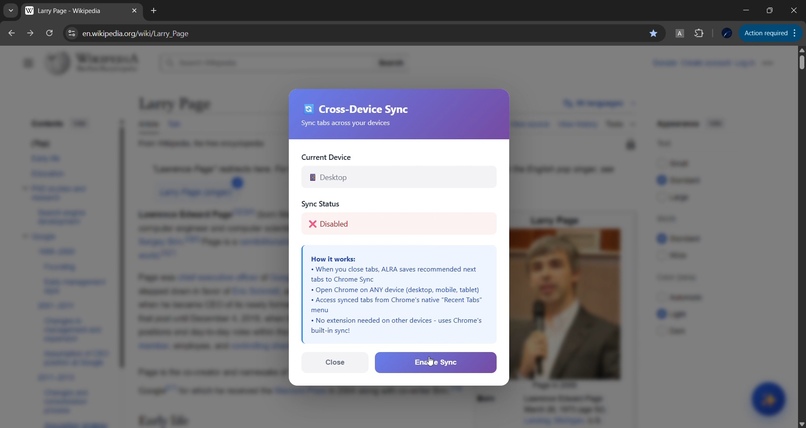Switch to the Talk tab
This screenshot has width=806, height=428.
(174, 124)
